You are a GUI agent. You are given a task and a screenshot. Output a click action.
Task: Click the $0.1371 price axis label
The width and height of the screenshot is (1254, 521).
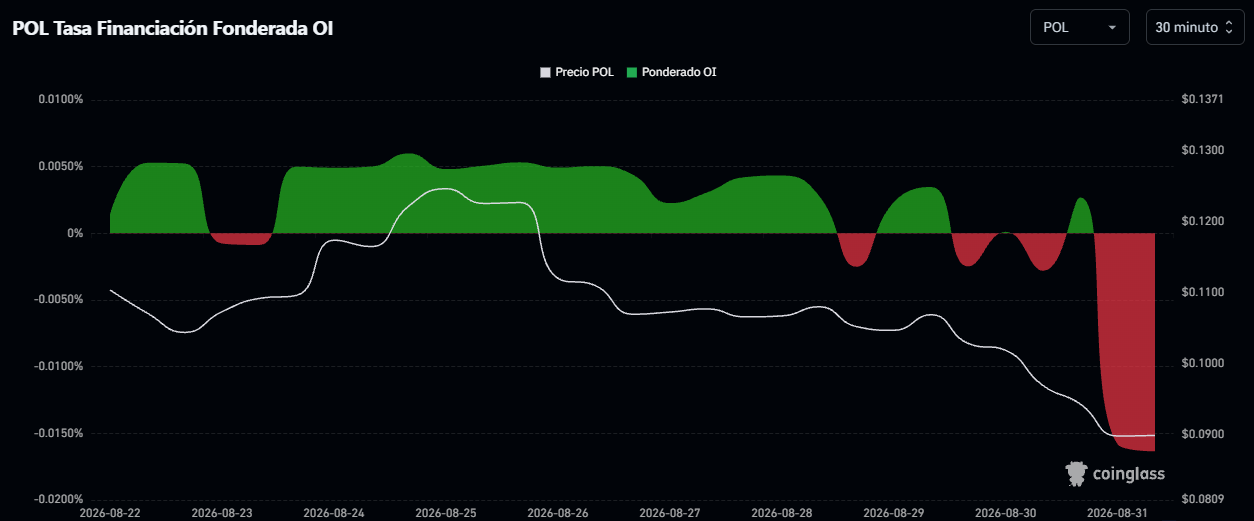coord(1202,100)
